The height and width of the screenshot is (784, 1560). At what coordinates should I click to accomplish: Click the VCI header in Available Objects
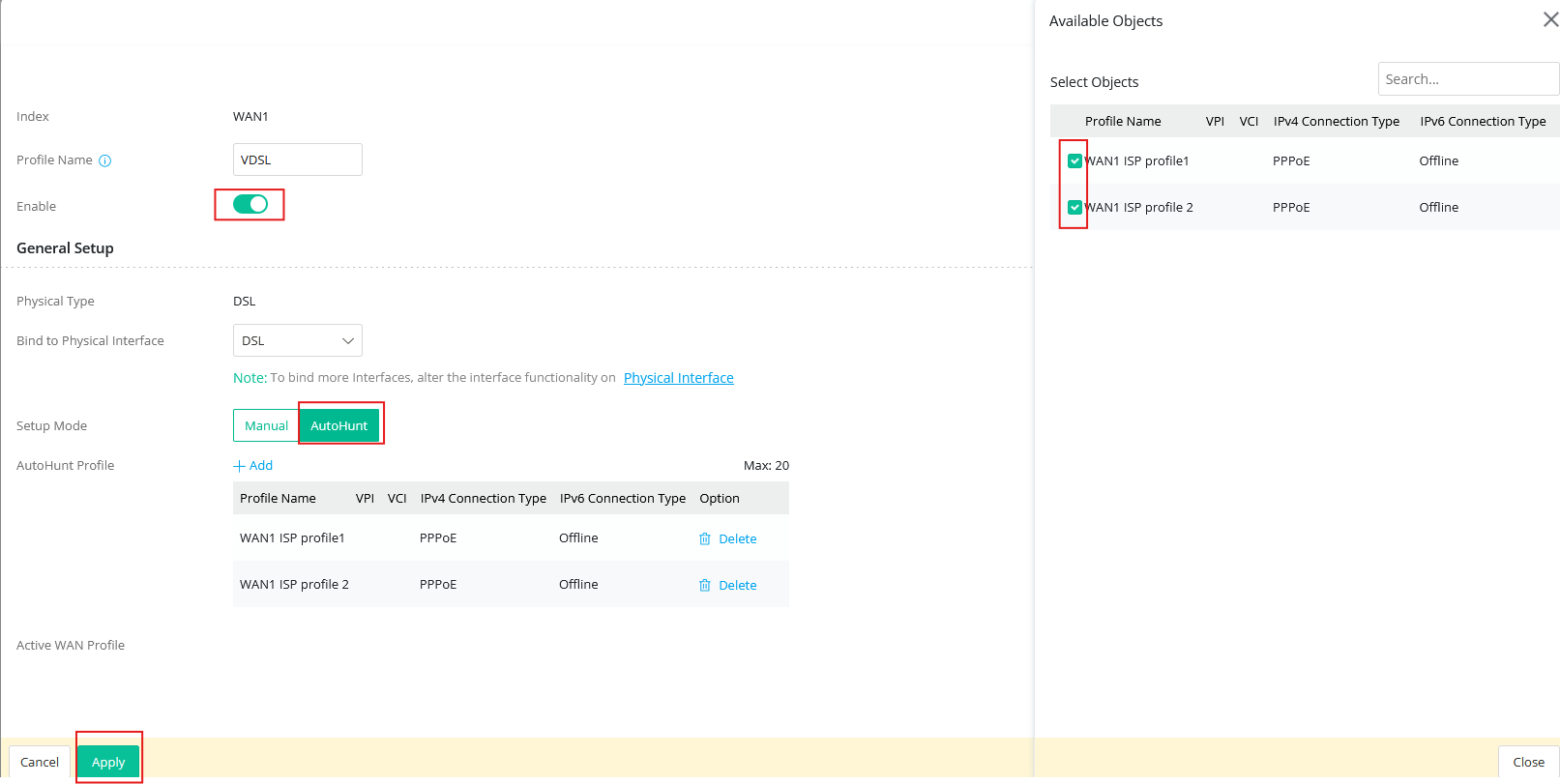tap(1249, 122)
